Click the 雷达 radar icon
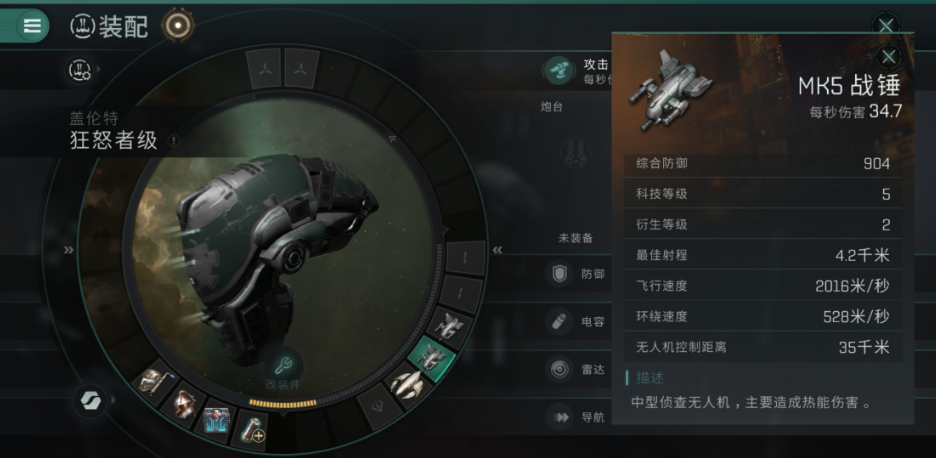This screenshot has height=458, width=936. click(x=559, y=370)
